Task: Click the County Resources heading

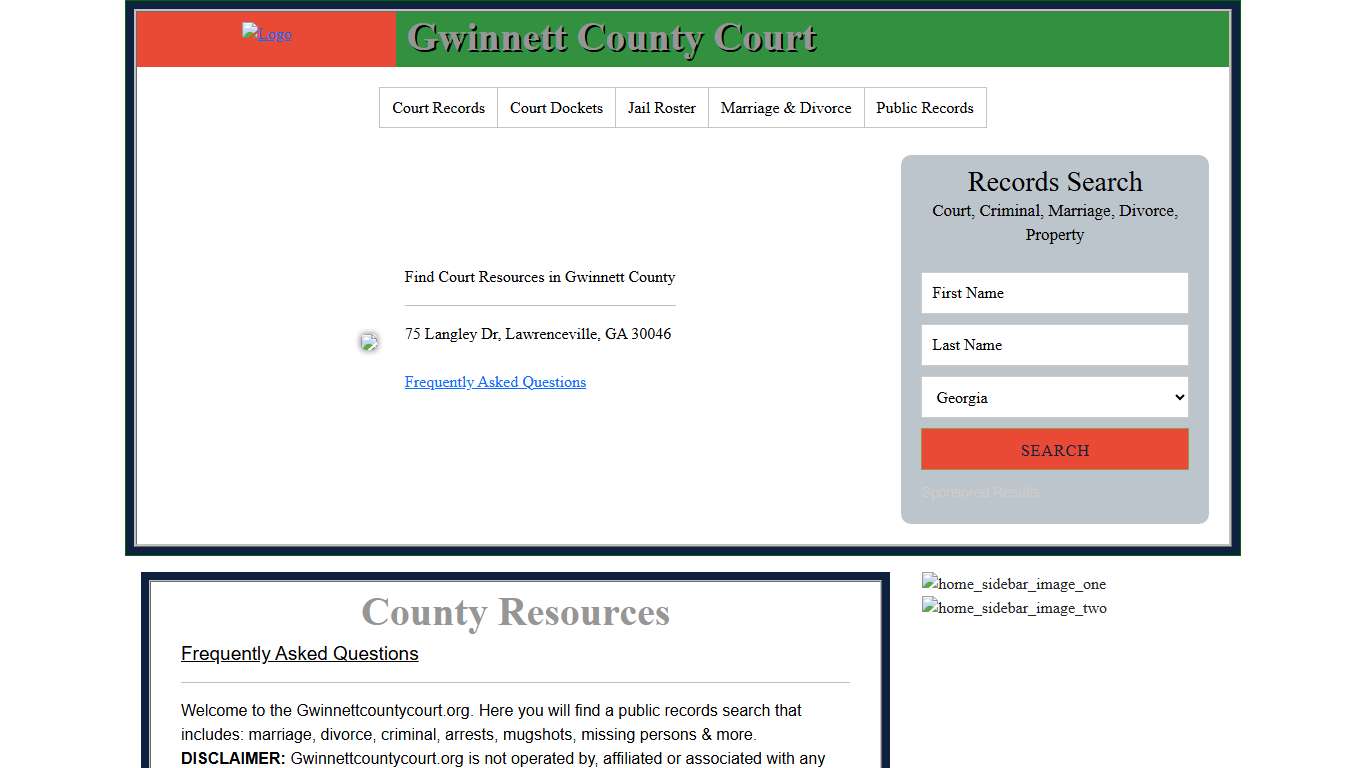Action: 515,612
